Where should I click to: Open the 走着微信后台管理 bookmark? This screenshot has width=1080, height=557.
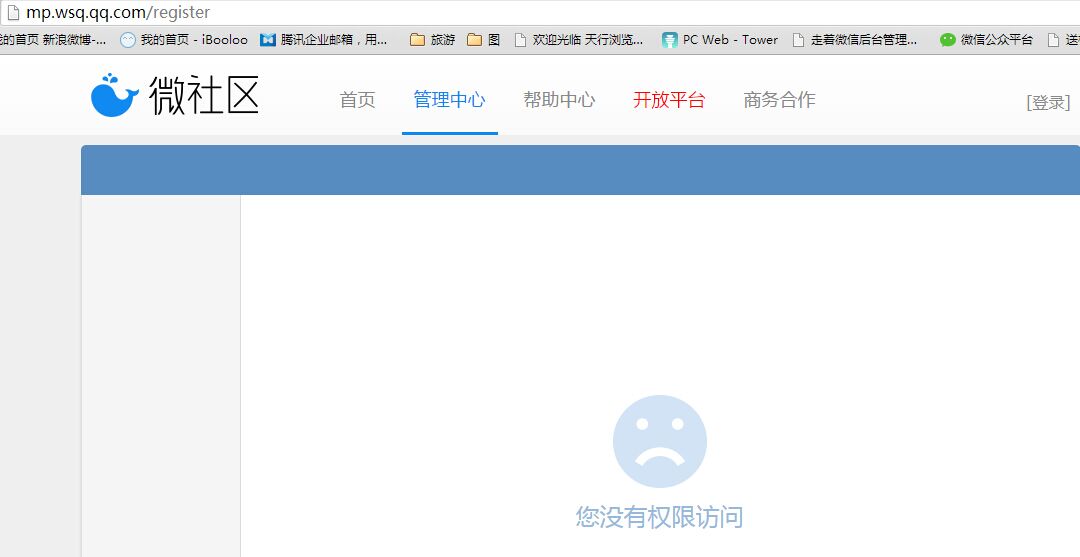[x=855, y=40]
